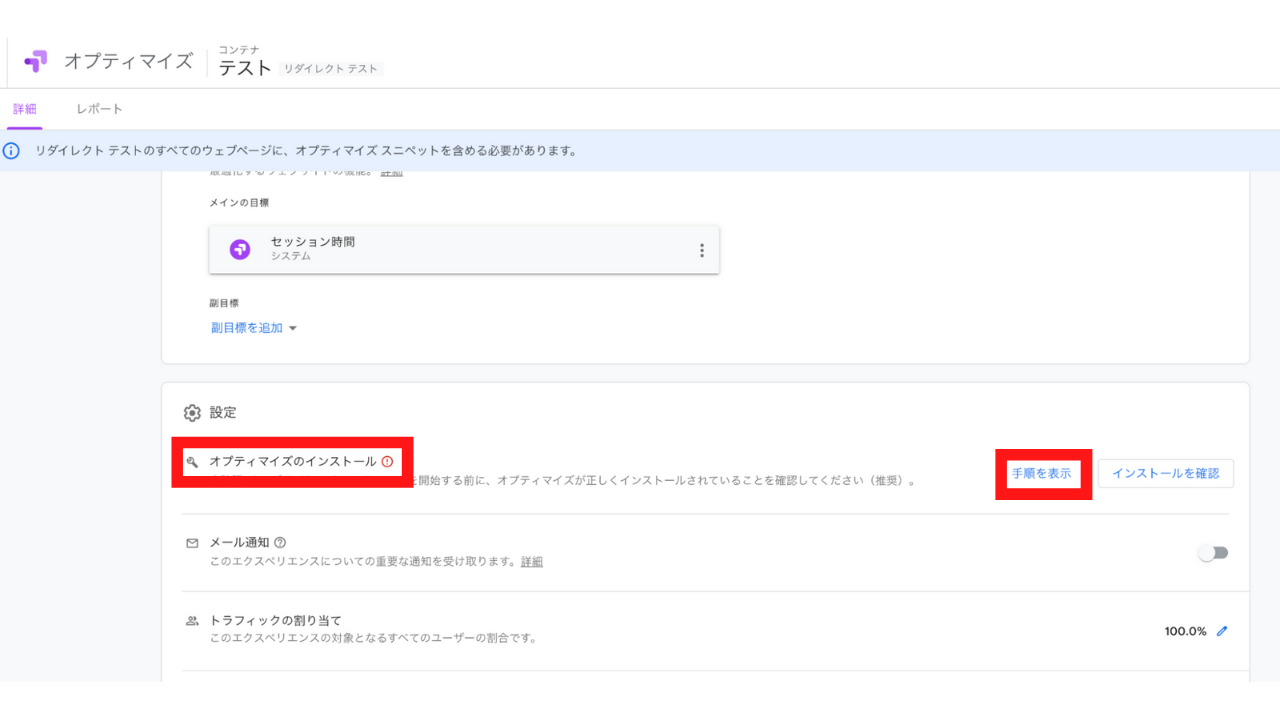The image size is (1280, 720).
Task: Click the blue banner message about オプティマイズ スニペット
Action: (306, 151)
